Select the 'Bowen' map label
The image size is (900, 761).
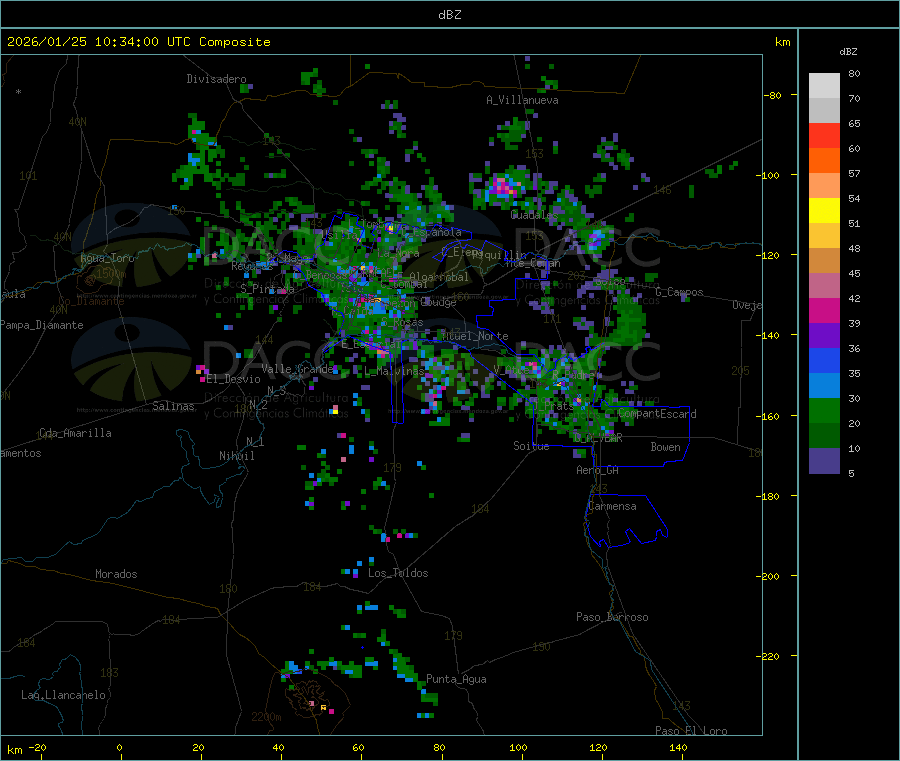pos(665,447)
